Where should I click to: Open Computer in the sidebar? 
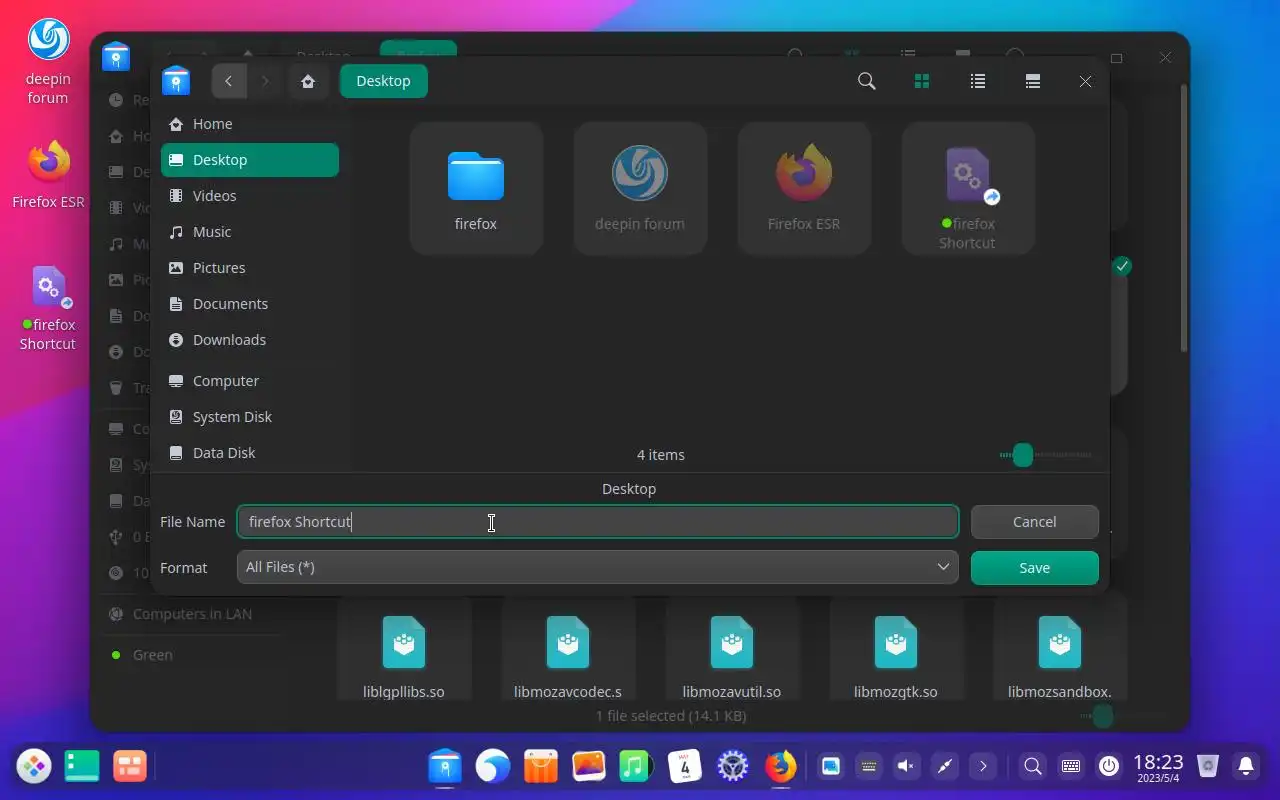pos(250,381)
